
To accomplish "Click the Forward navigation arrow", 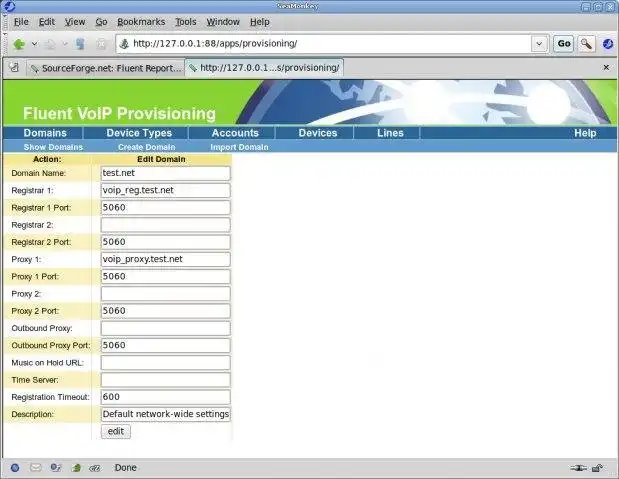I will pos(51,44).
